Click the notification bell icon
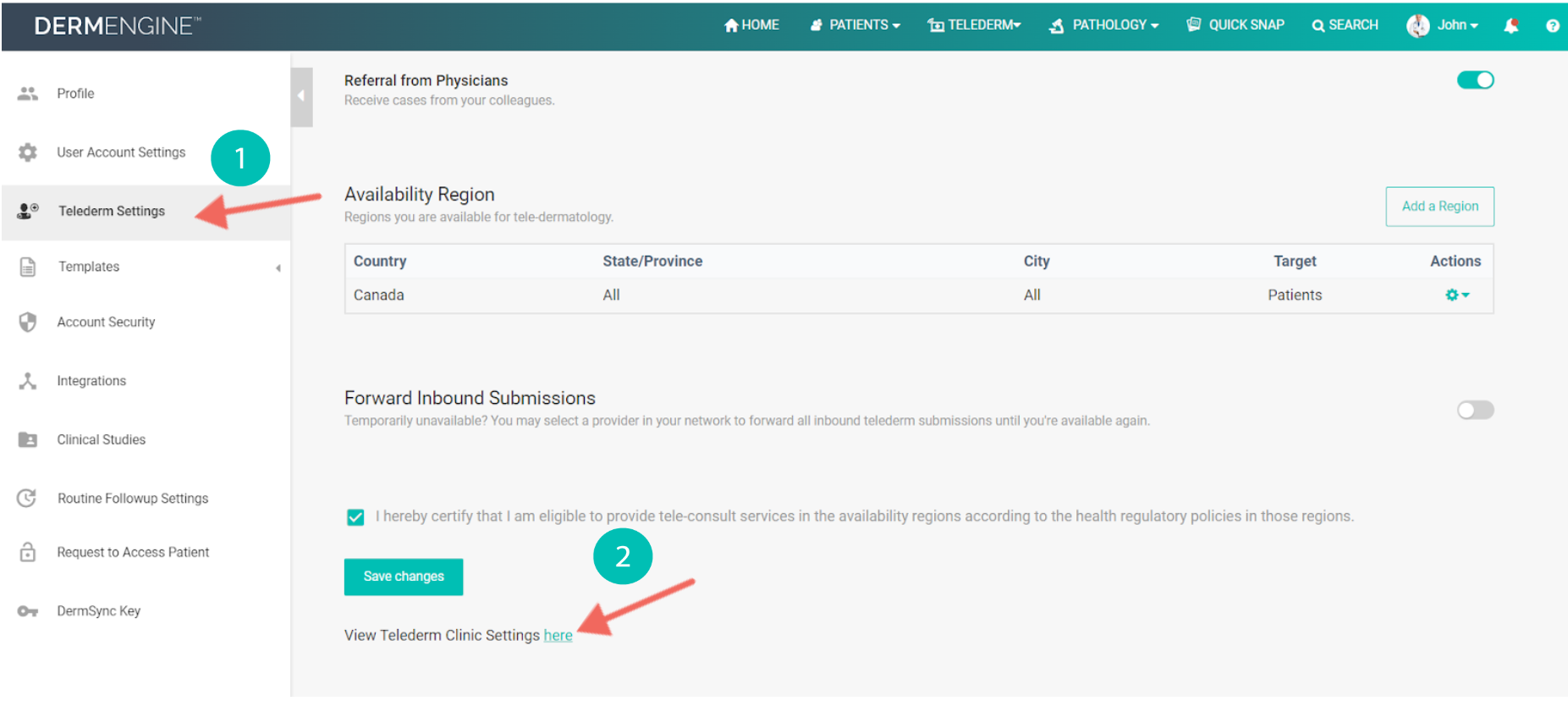 point(1510,25)
